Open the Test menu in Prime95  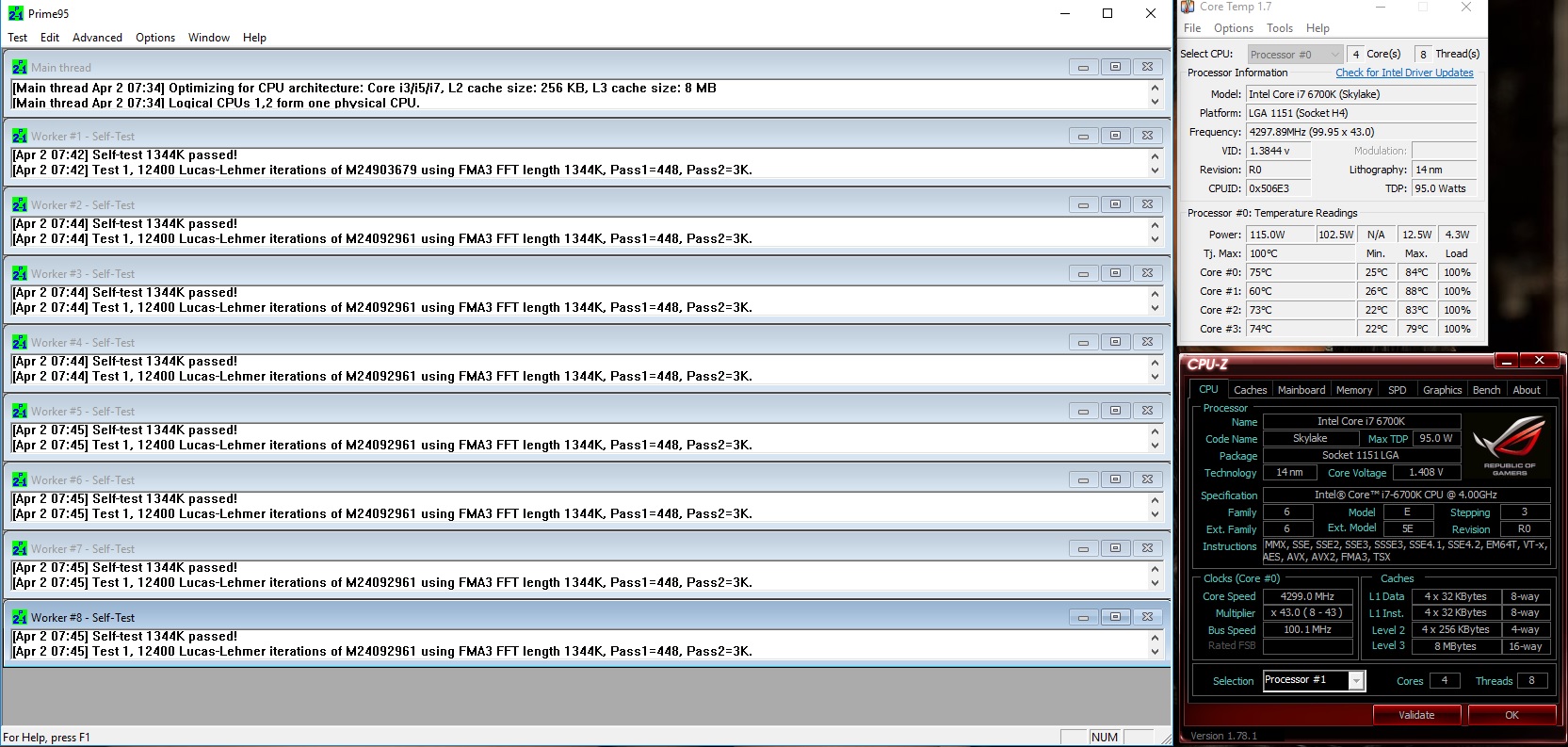tap(18, 38)
